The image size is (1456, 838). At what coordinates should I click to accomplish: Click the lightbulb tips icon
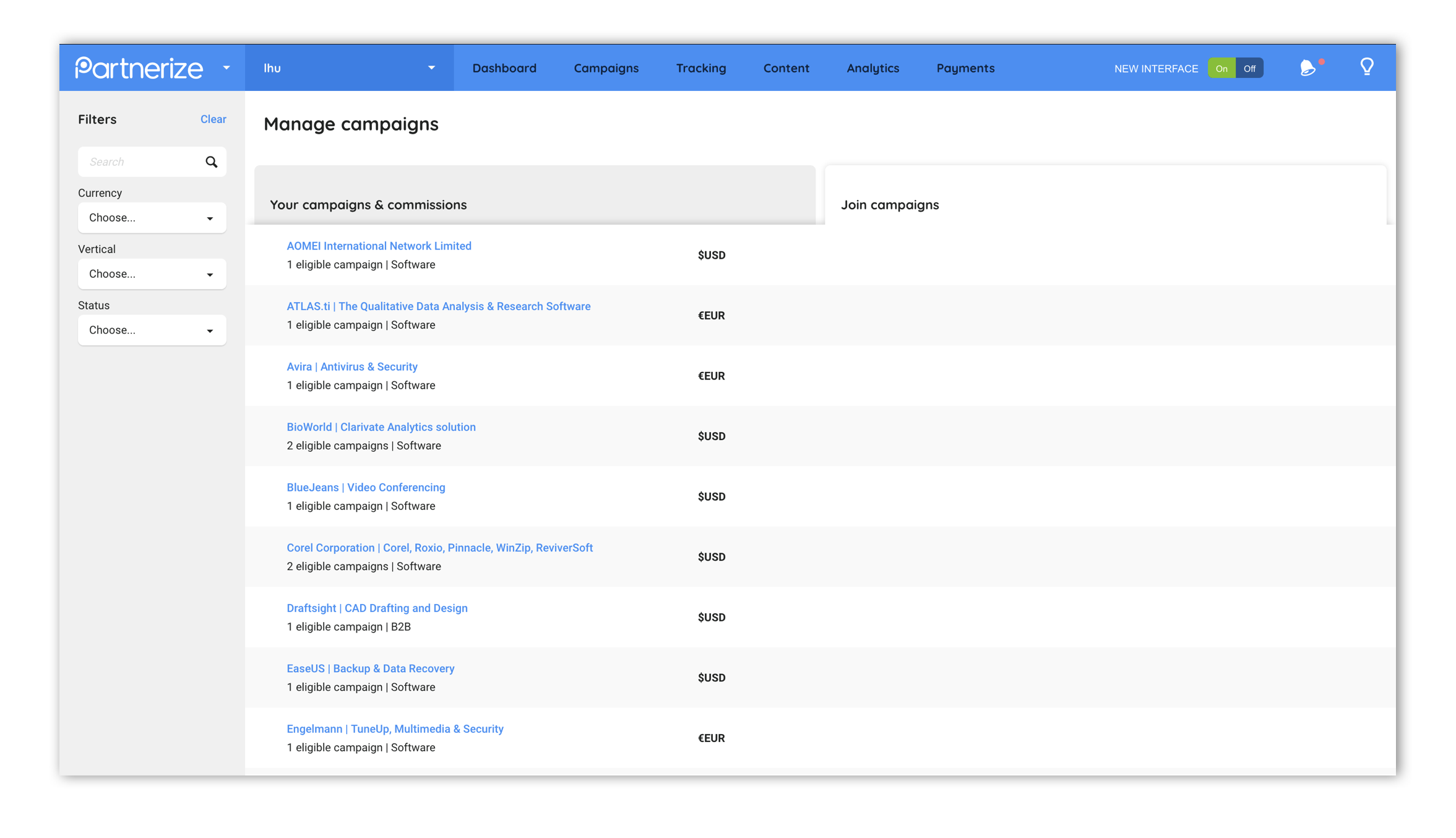[1367, 67]
